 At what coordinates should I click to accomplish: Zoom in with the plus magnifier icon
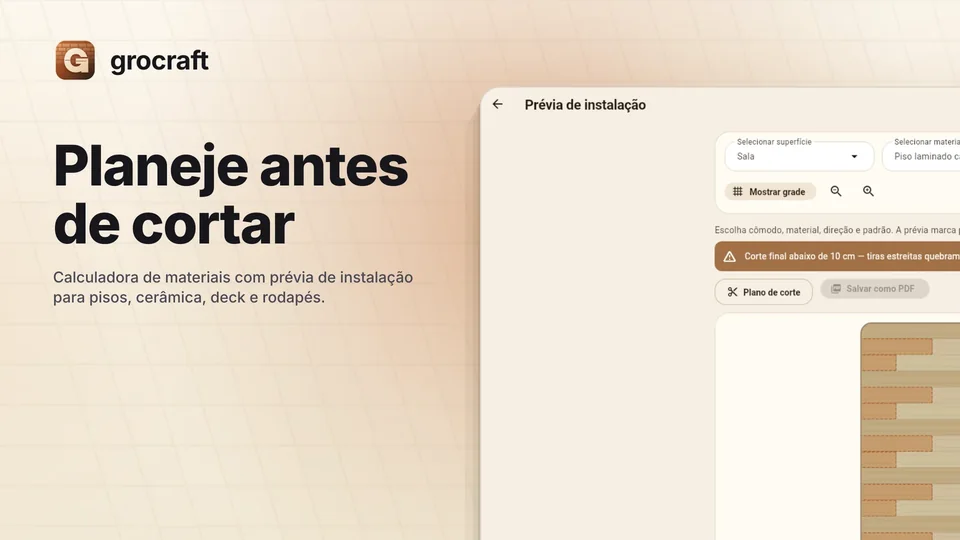tap(868, 191)
